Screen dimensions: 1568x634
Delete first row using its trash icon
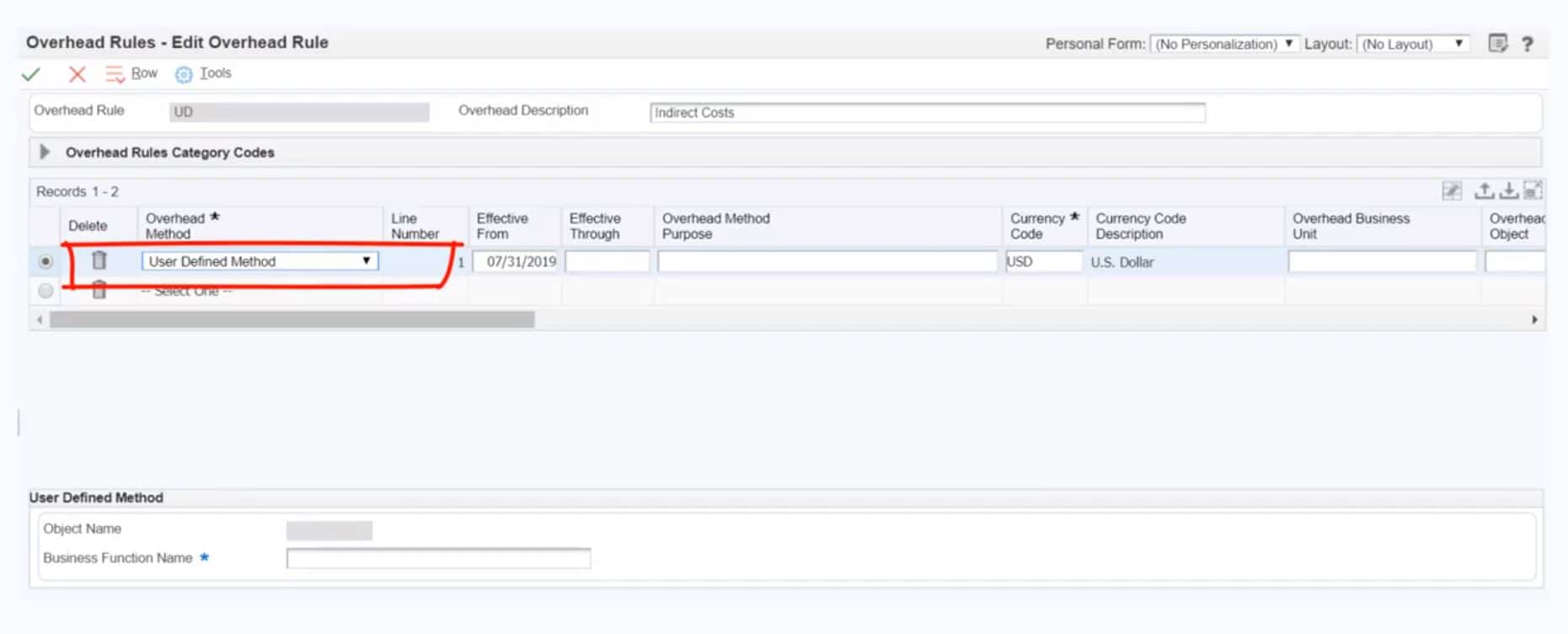99,261
